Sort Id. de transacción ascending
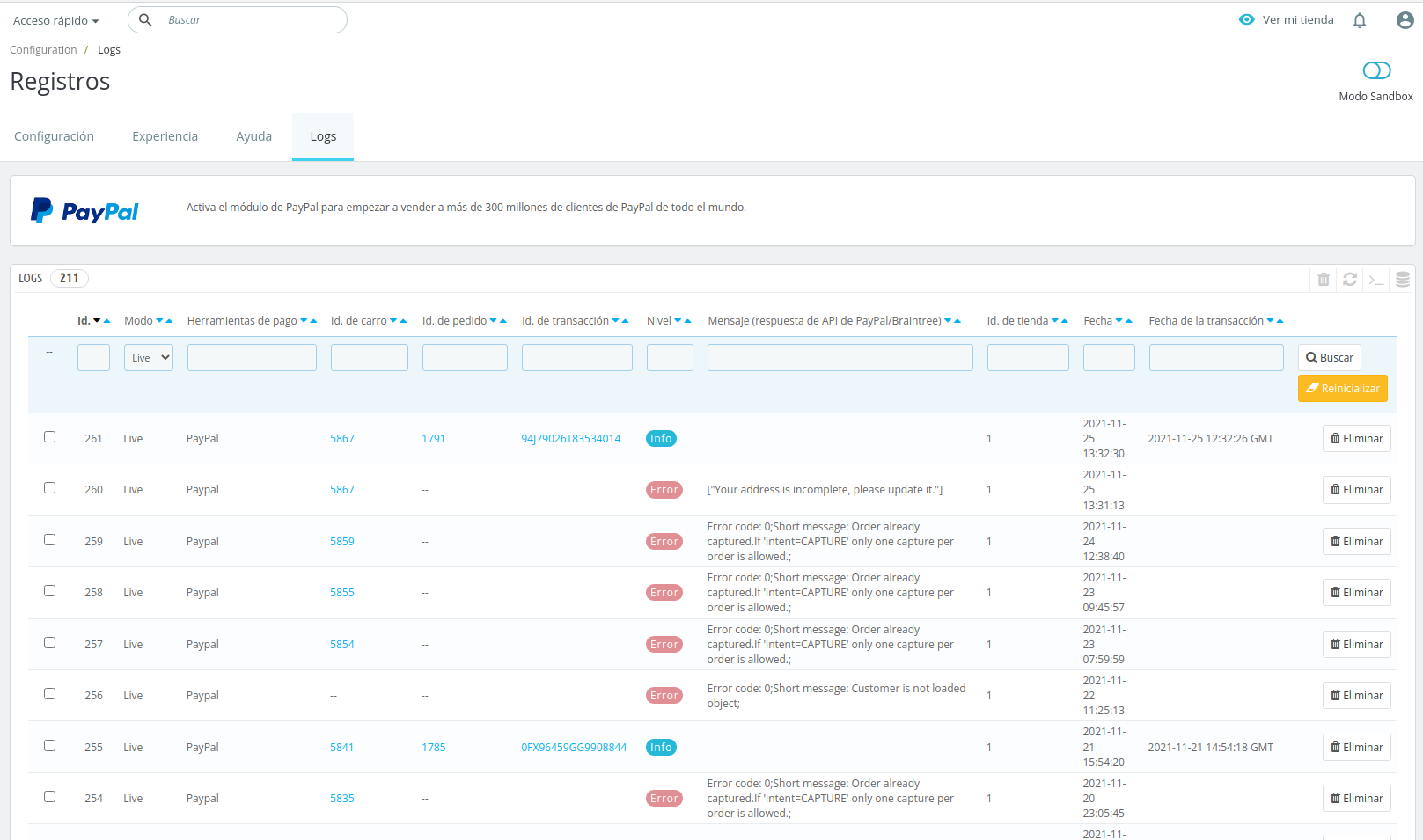The width and height of the screenshot is (1423, 840). (626, 321)
